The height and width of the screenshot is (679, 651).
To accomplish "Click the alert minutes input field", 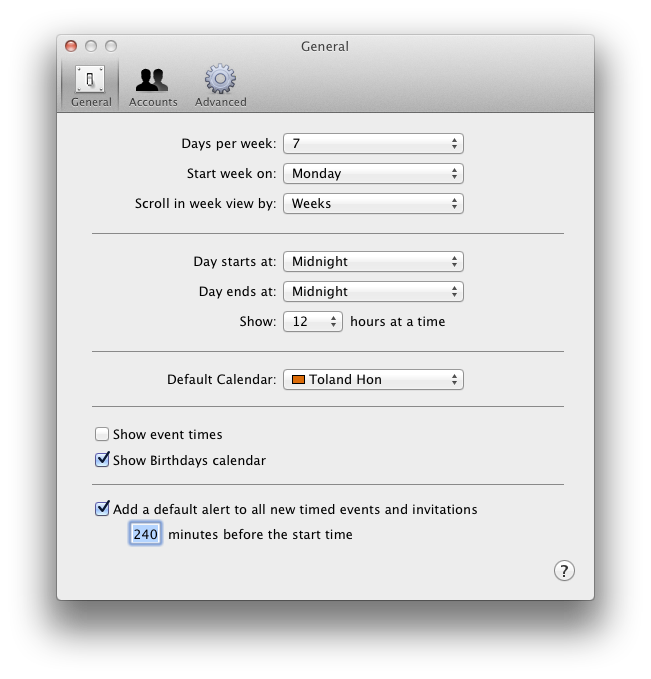I will pos(145,535).
